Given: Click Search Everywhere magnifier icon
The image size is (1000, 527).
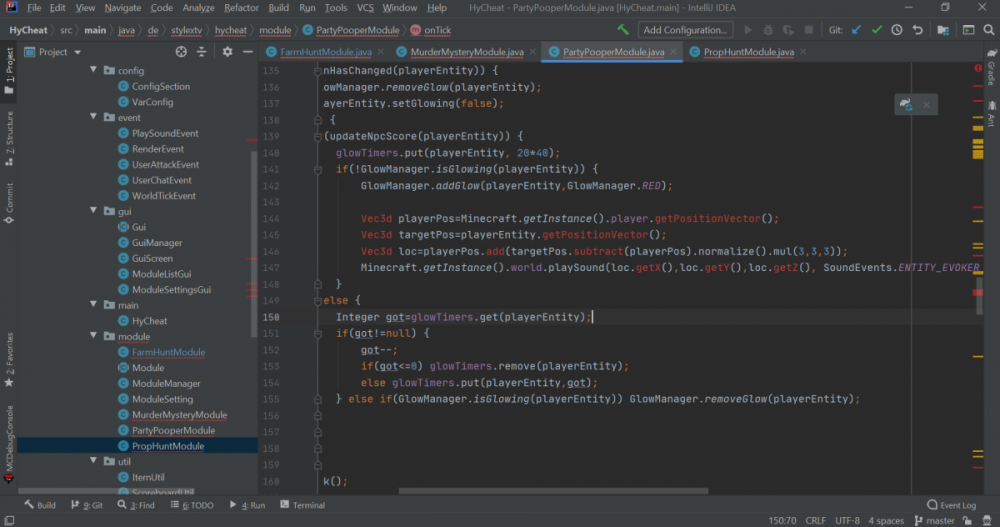Looking at the screenshot, I should pos(989,30).
